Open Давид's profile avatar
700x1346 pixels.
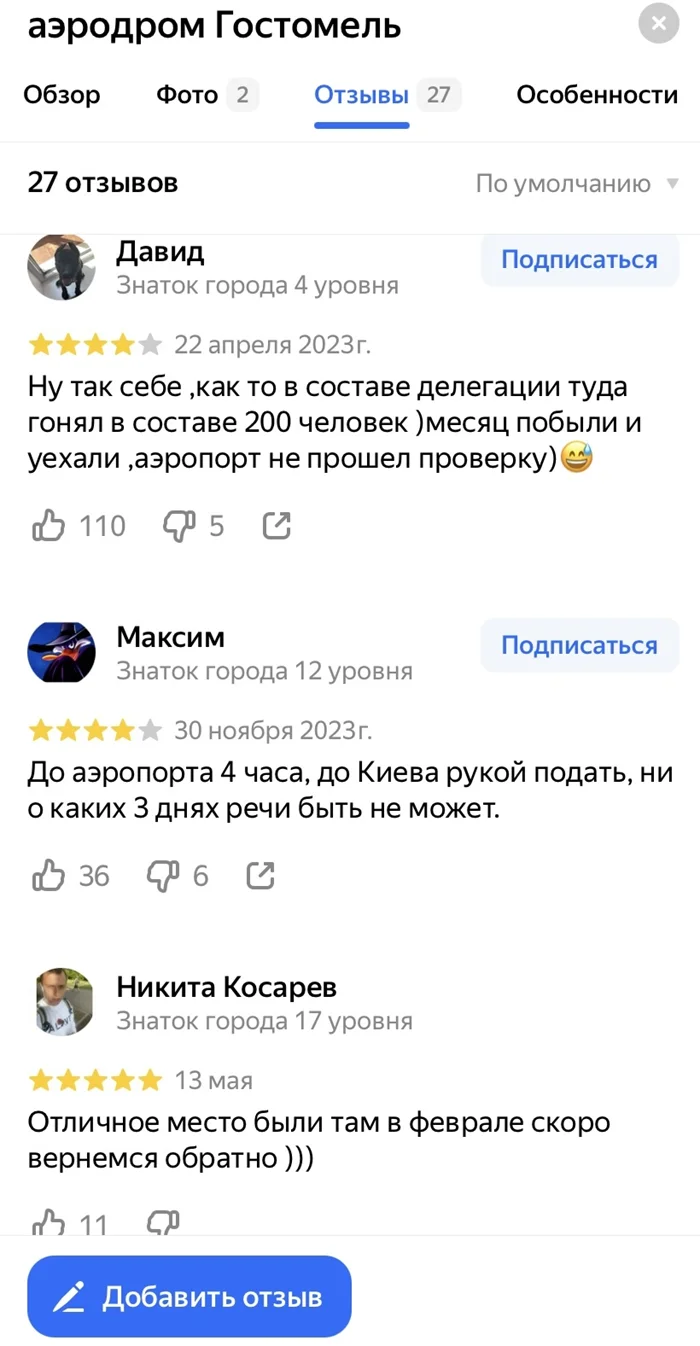coord(61,267)
